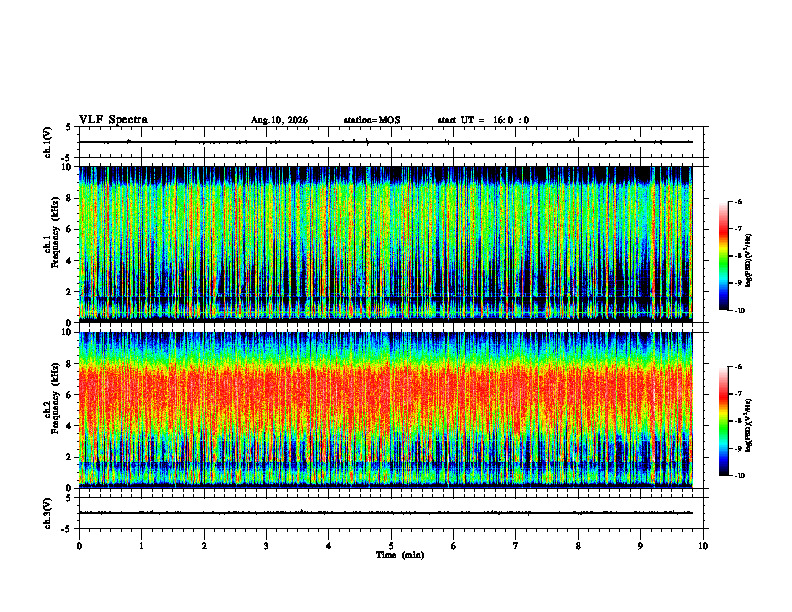The width and height of the screenshot is (792, 612).
Task: Click time axis tick label '9'
Action: tap(640, 546)
